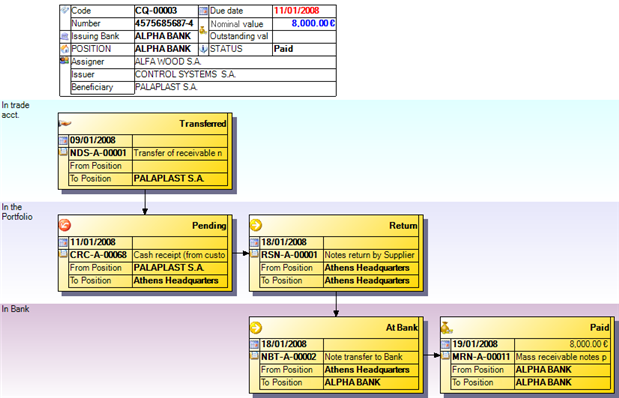Click 'Note transfer to Bank' description
Image resolution: width=619 pixels, height=398 pixels.
coord(364,357)
